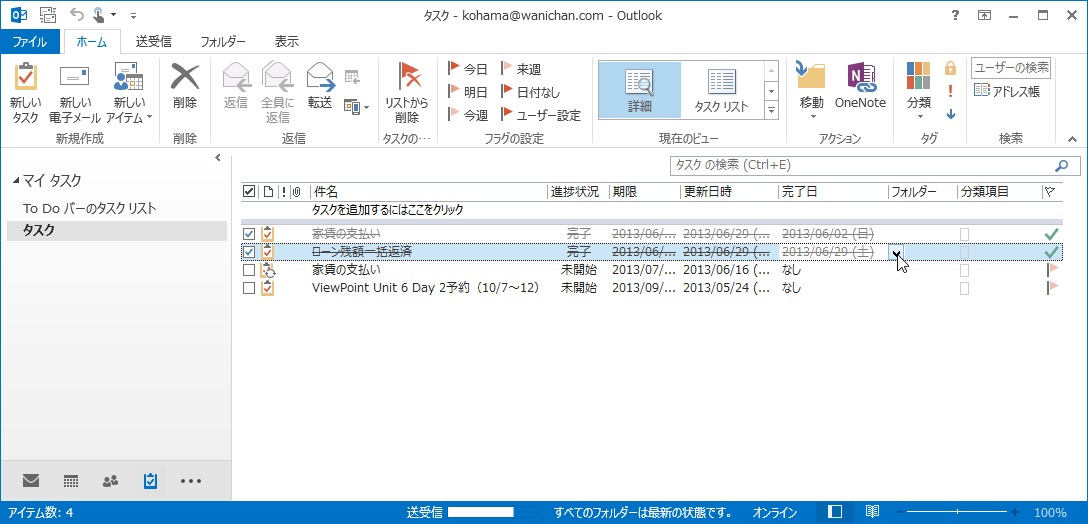Set flag to 明日

(x=468, y=92)
